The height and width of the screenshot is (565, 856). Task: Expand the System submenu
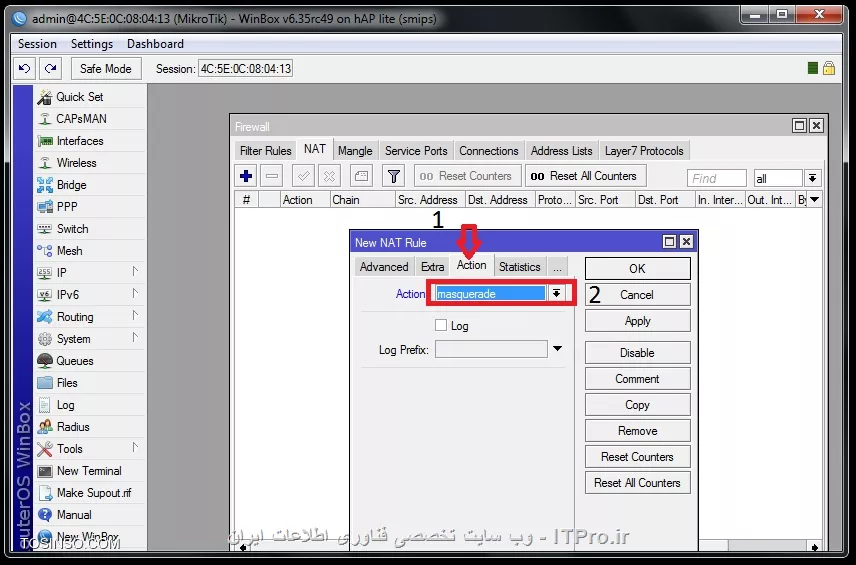(x=135, y=337)
